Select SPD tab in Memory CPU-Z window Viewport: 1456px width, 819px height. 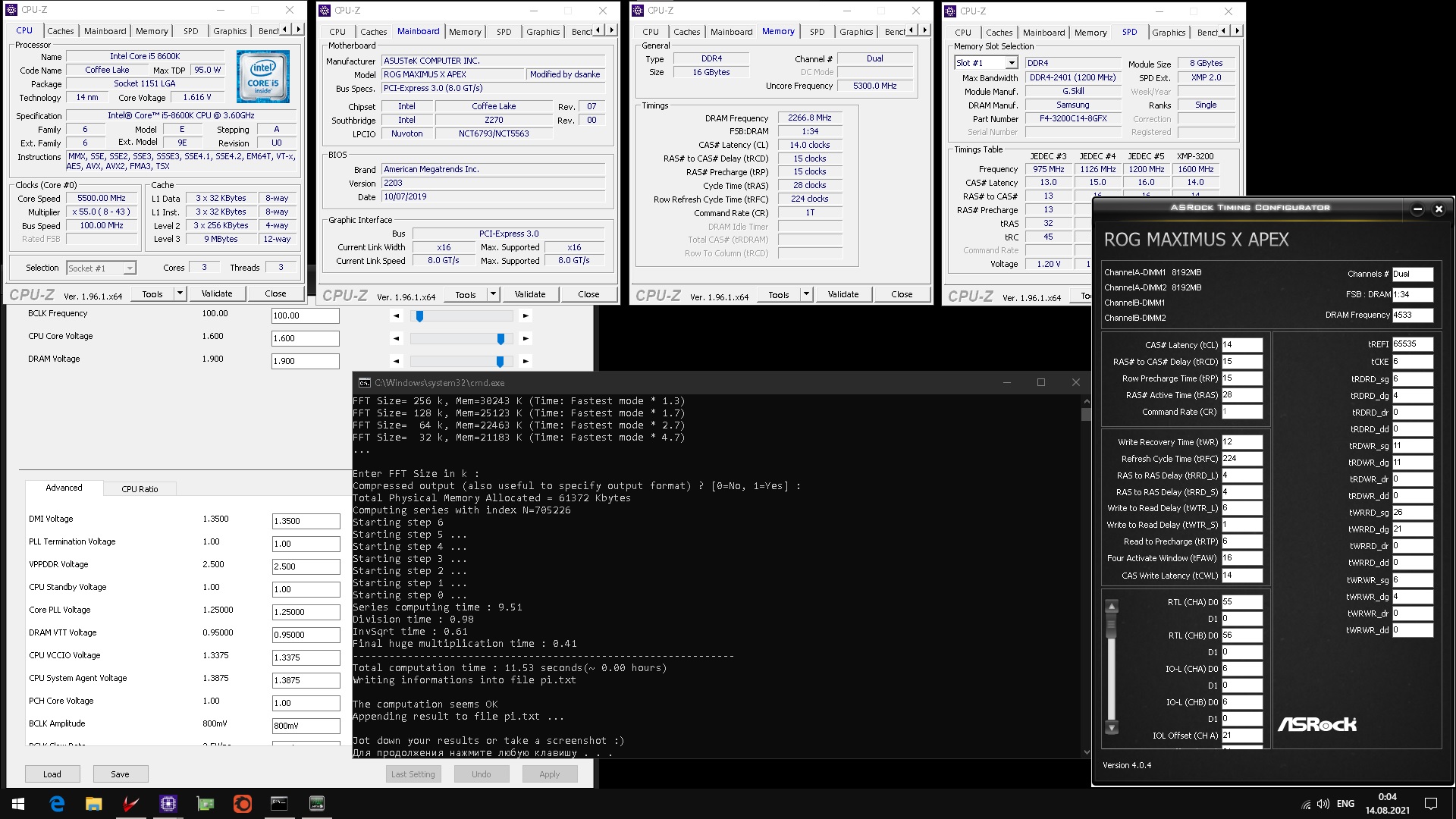(x=817, y=32)
